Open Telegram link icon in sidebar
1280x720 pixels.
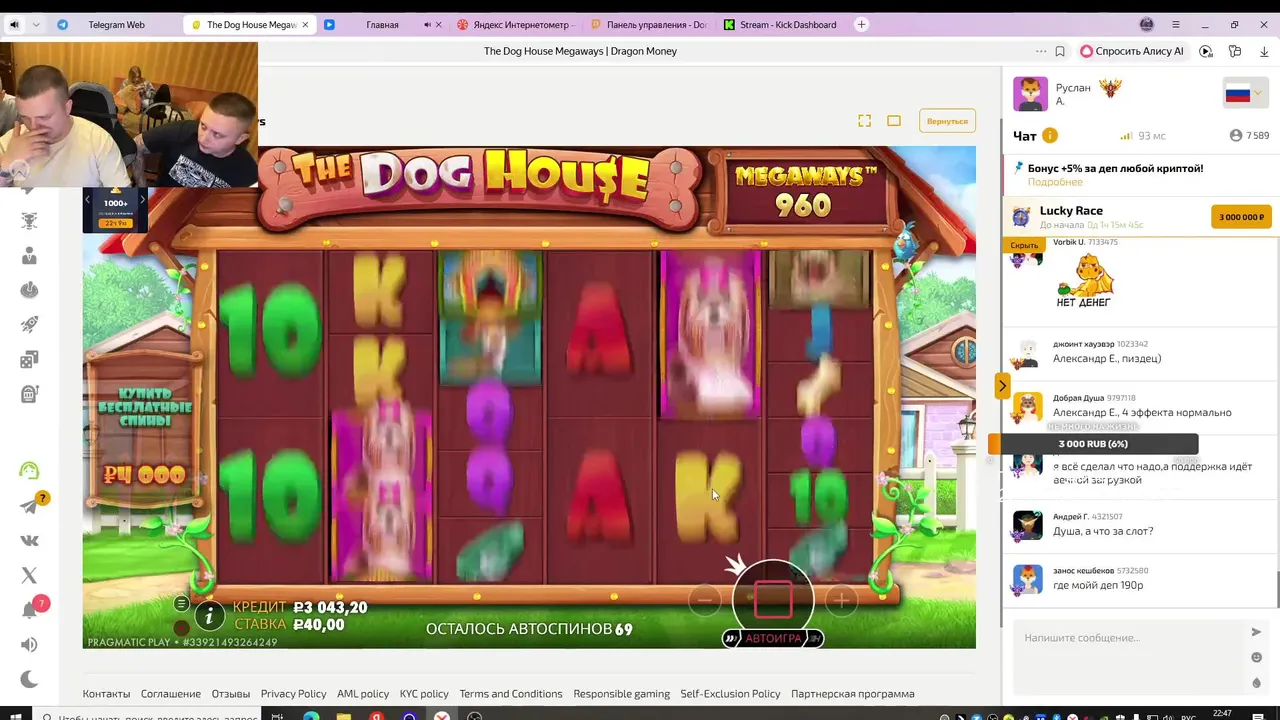point(29,507)
